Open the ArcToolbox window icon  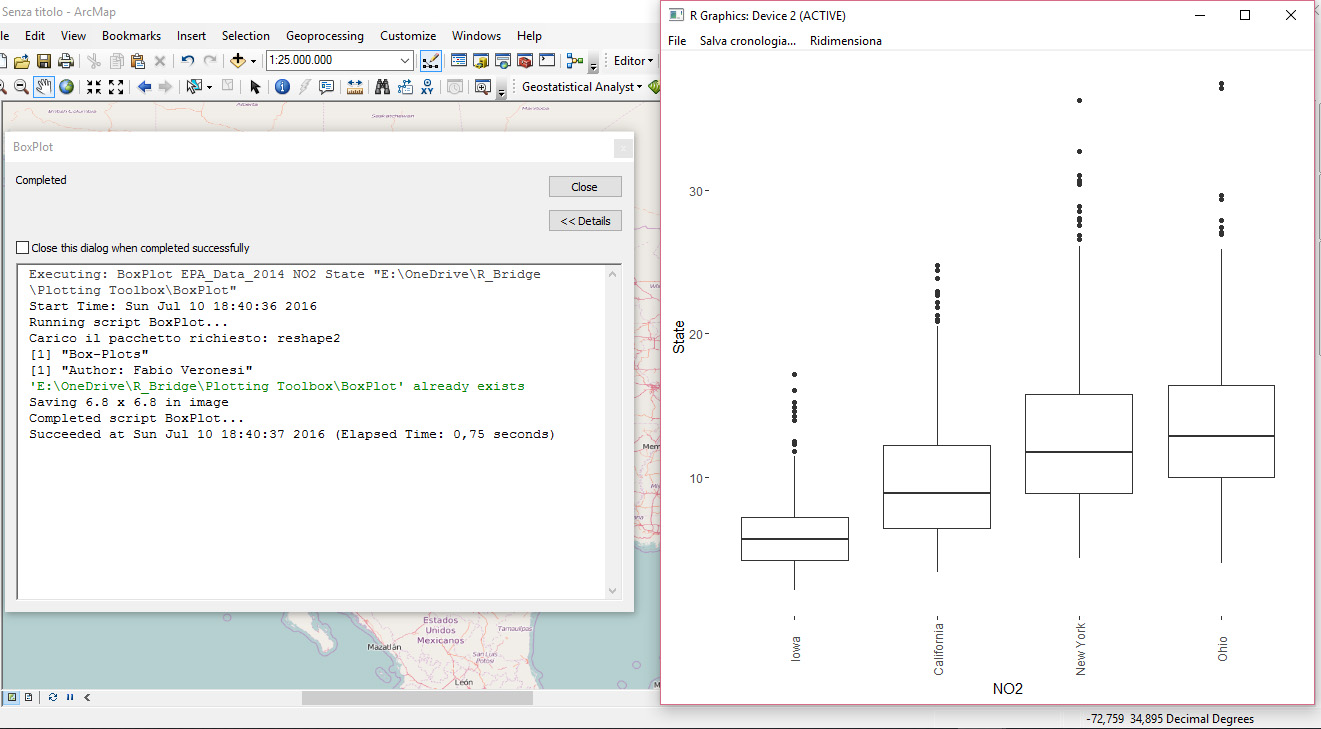pos(524,60)
